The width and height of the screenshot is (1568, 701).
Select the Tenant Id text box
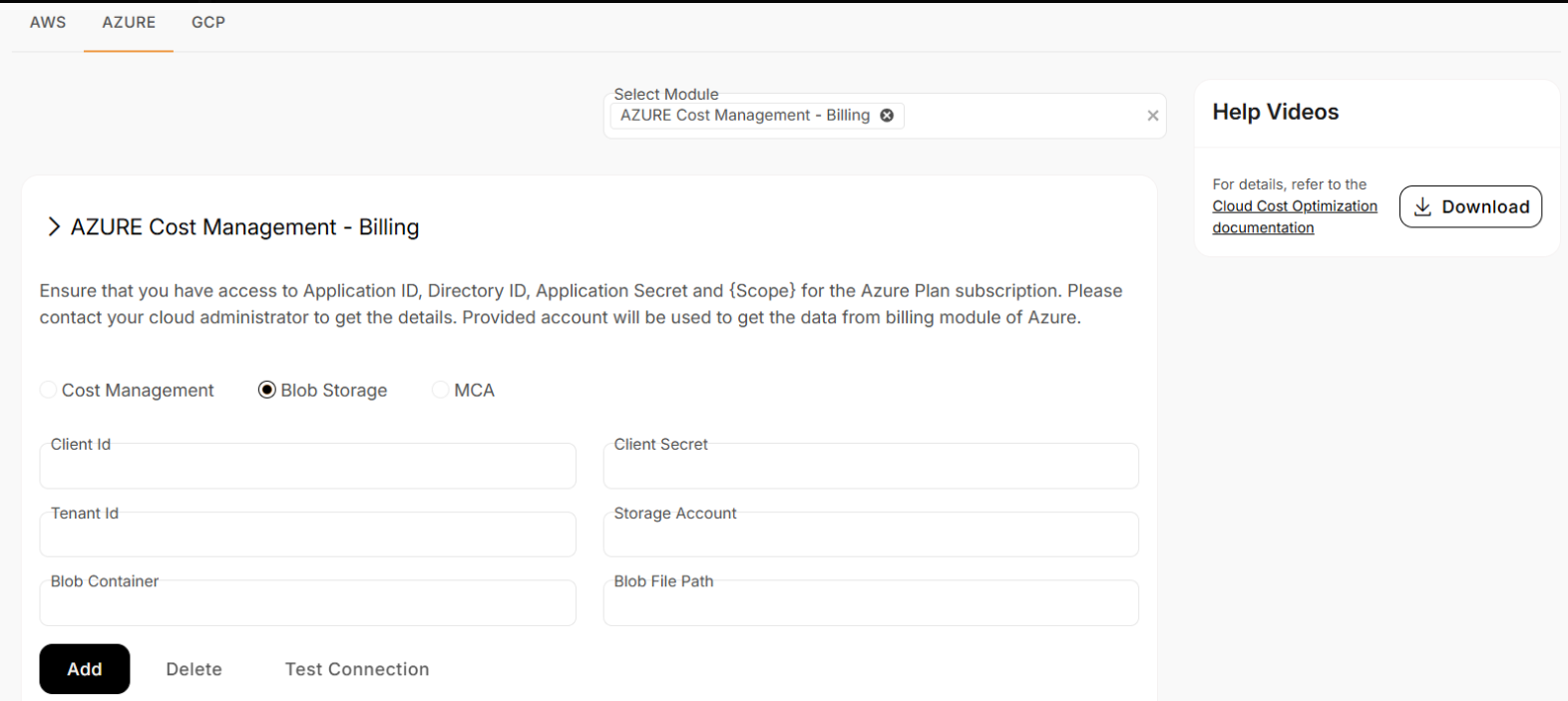(x=307, y=535)
